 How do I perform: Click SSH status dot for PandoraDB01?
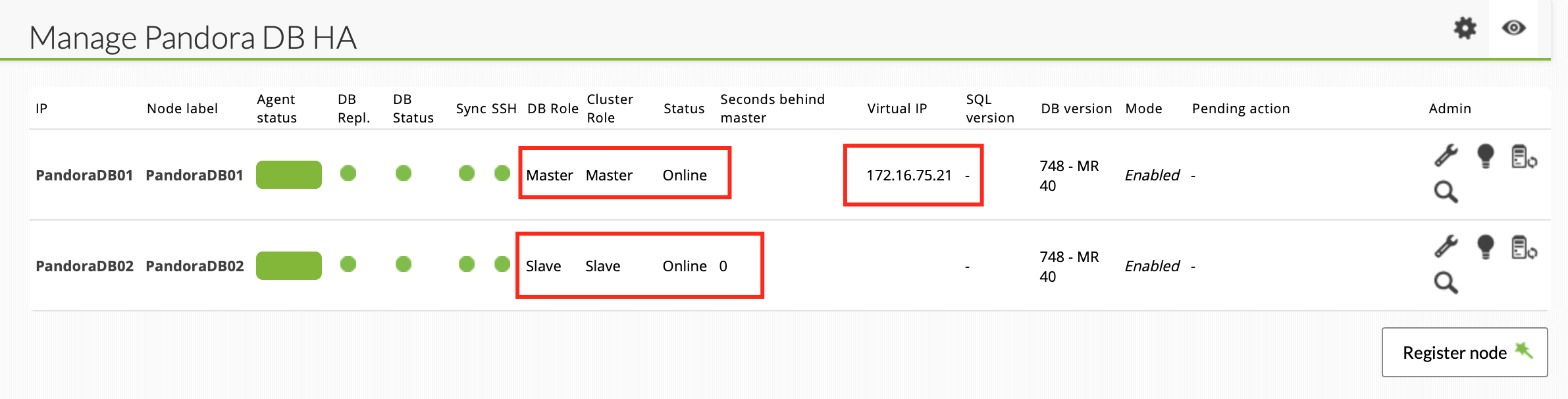pos(502,173)
